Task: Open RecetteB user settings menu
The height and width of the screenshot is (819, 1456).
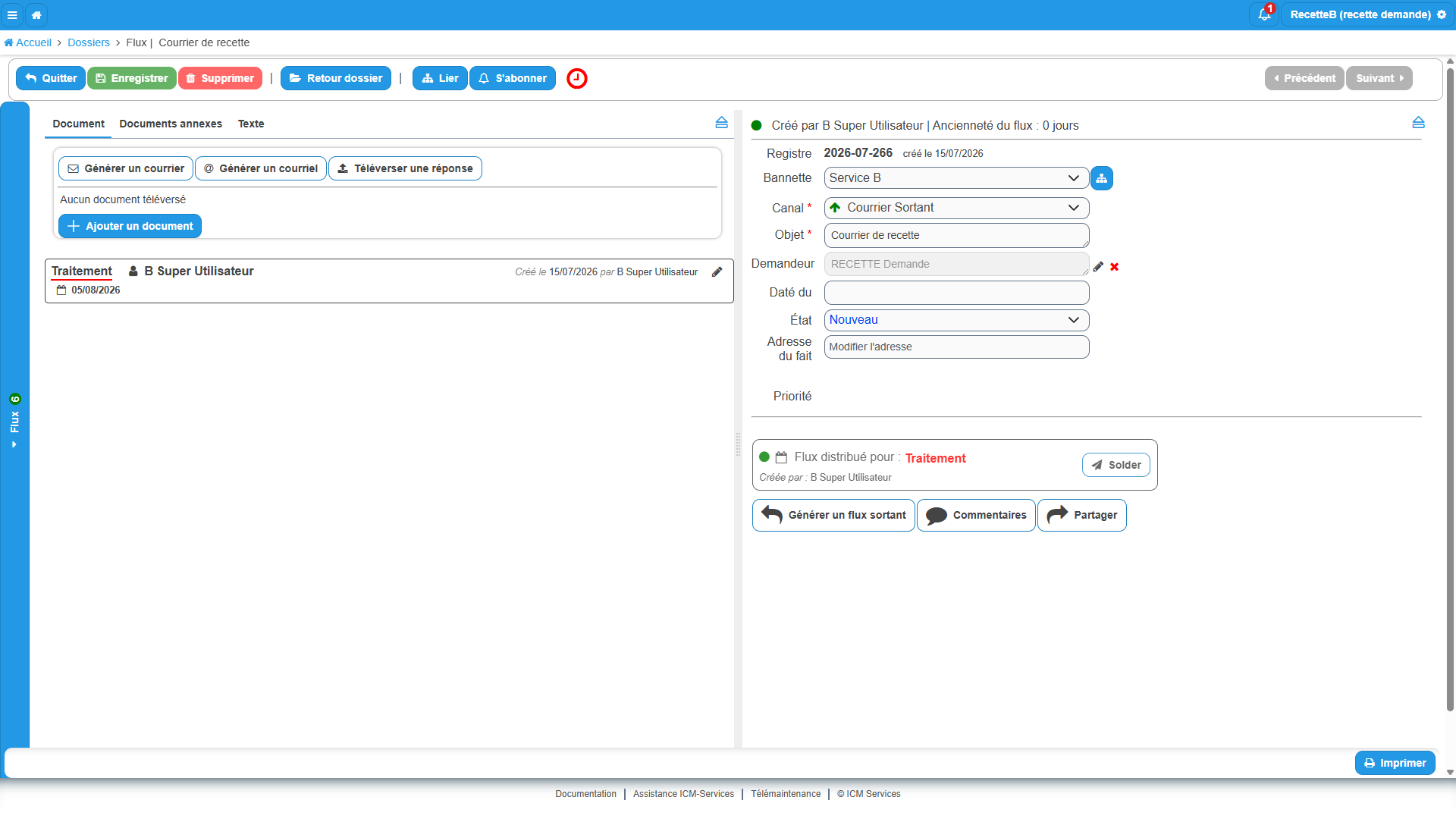Action: click(1367, 14)
